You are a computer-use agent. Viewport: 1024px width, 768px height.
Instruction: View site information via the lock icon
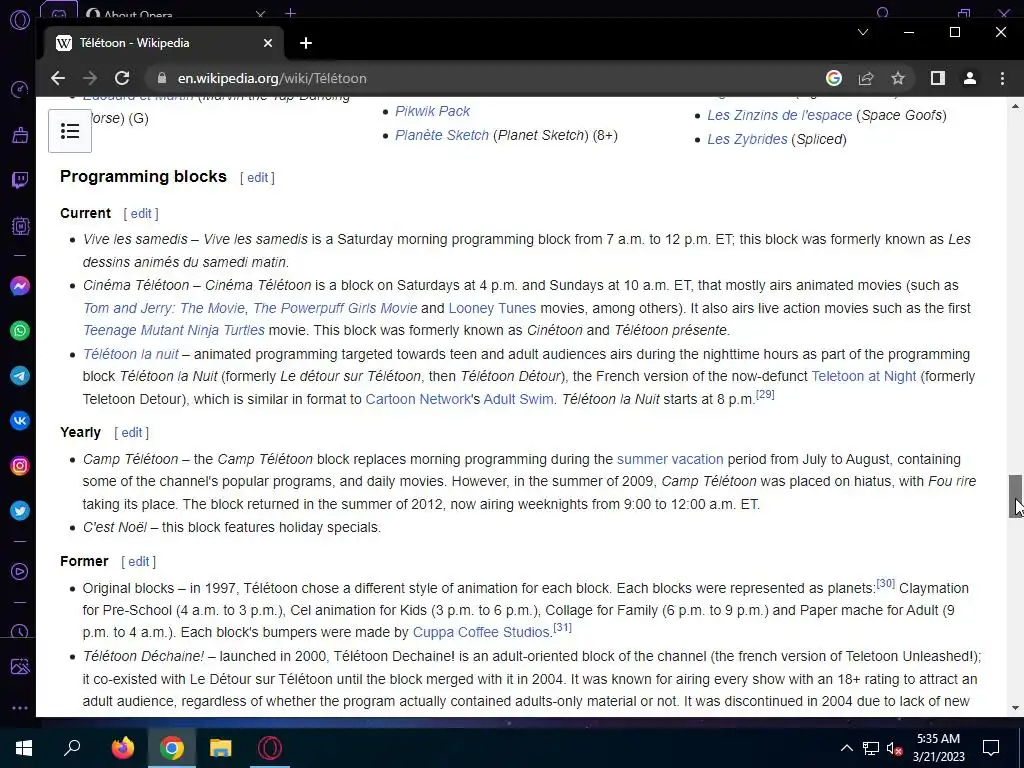(x=161, y=78)
